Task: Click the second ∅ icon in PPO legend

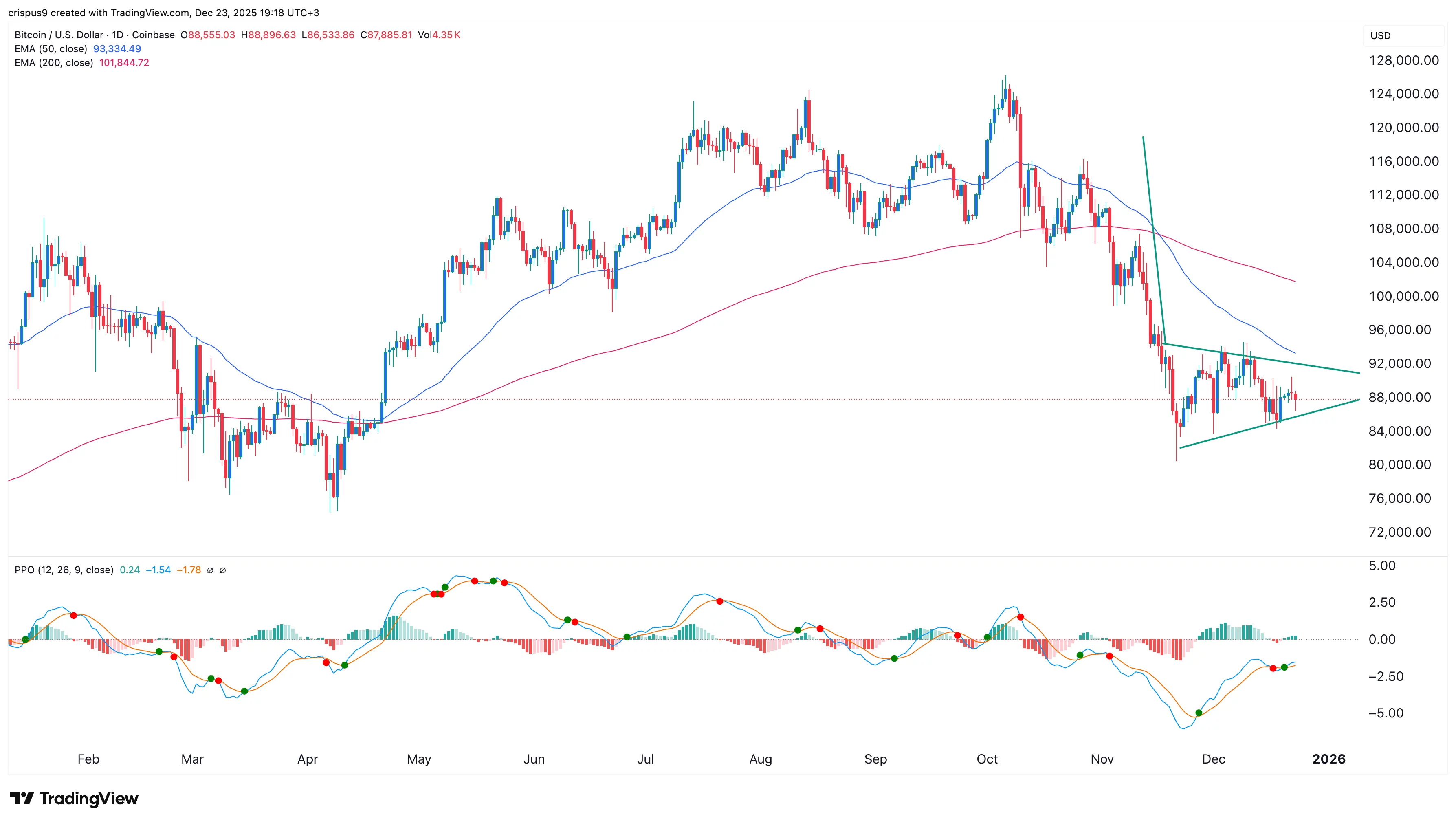Action: pyautogui.click(x=224, y=570)
